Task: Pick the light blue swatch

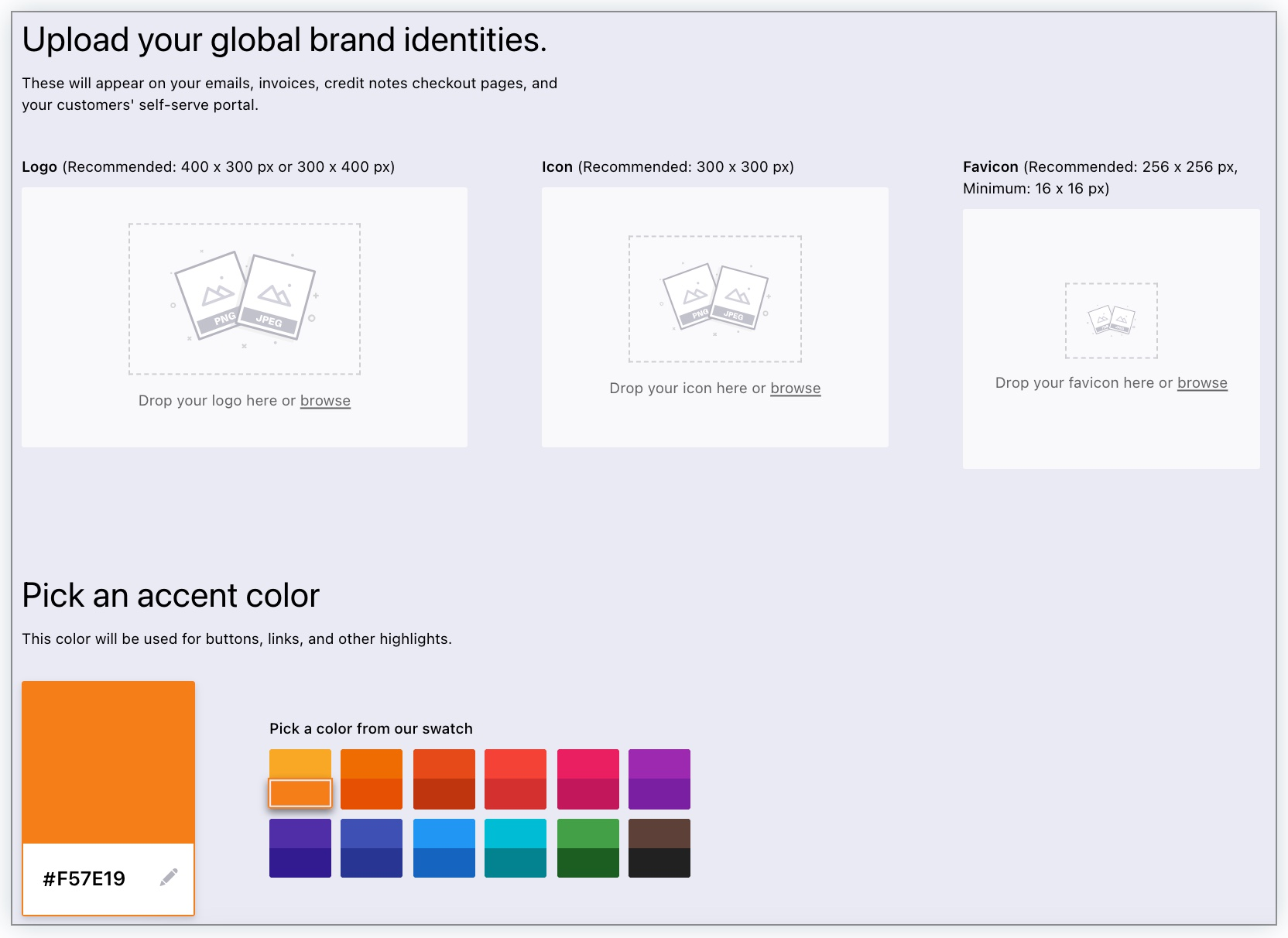Action: click(444, 834)
